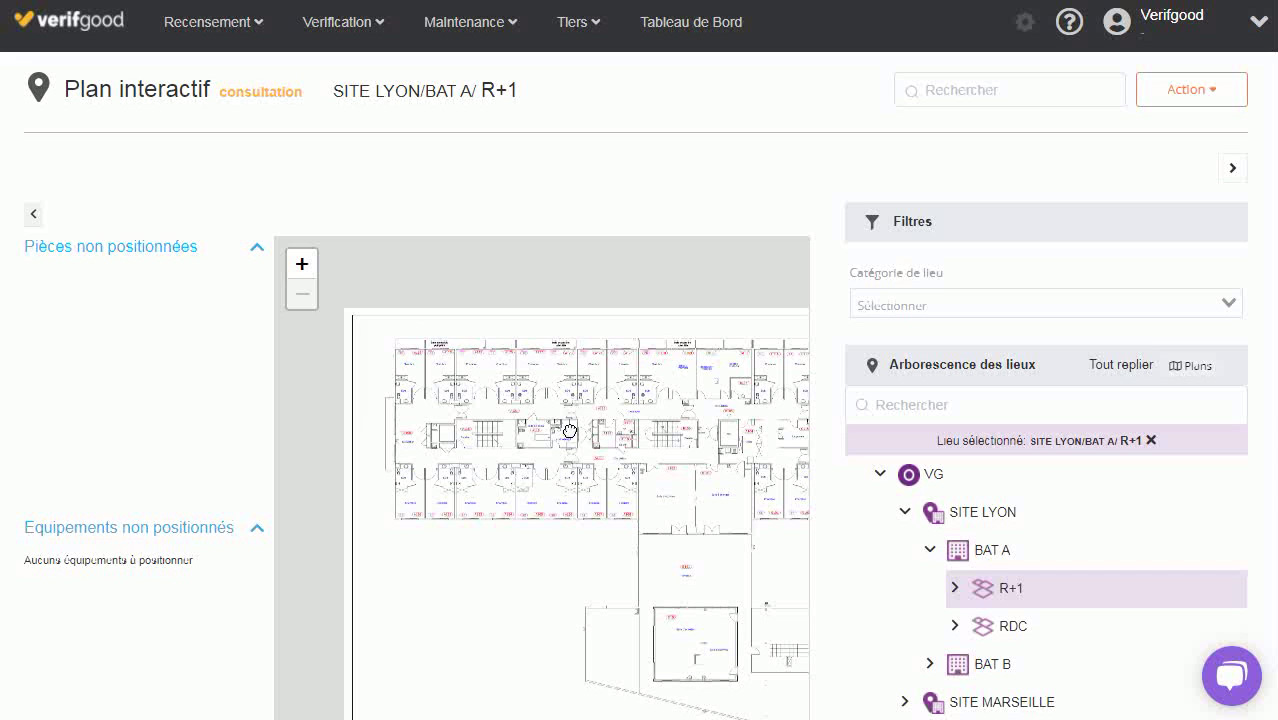The height and width of the screenshot is (720, 1278).
Task: Expand the RDC floor node
Action: coord(955,626)
